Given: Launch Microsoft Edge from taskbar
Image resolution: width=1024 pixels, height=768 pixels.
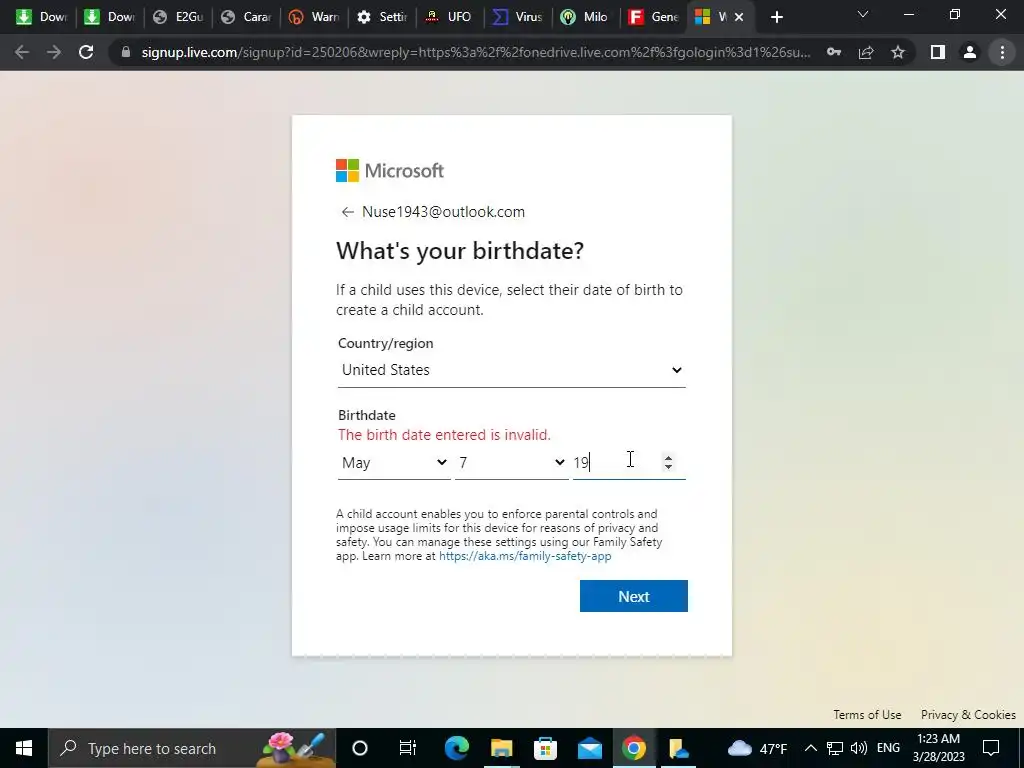Looking at the screenshot, I should click(456, 748).
